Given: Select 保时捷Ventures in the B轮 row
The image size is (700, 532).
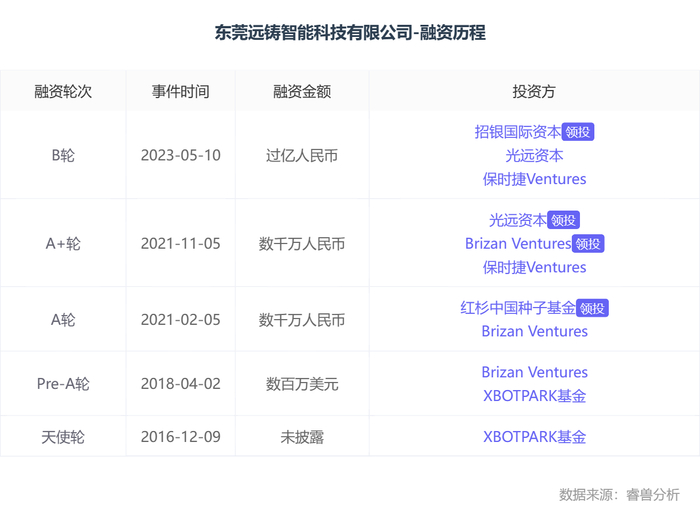Looking at the screenshot, I should 534,179.
